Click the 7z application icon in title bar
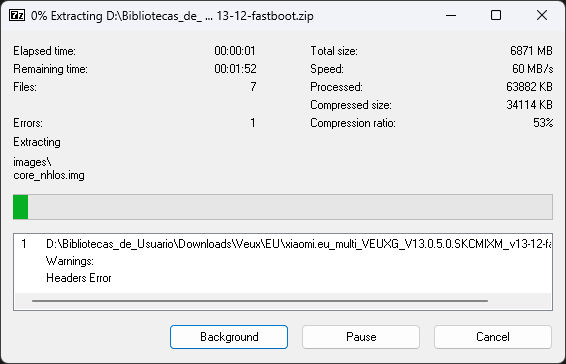Image resolution: width=566 pixels, height=364 pixels. tap(17, 16)
